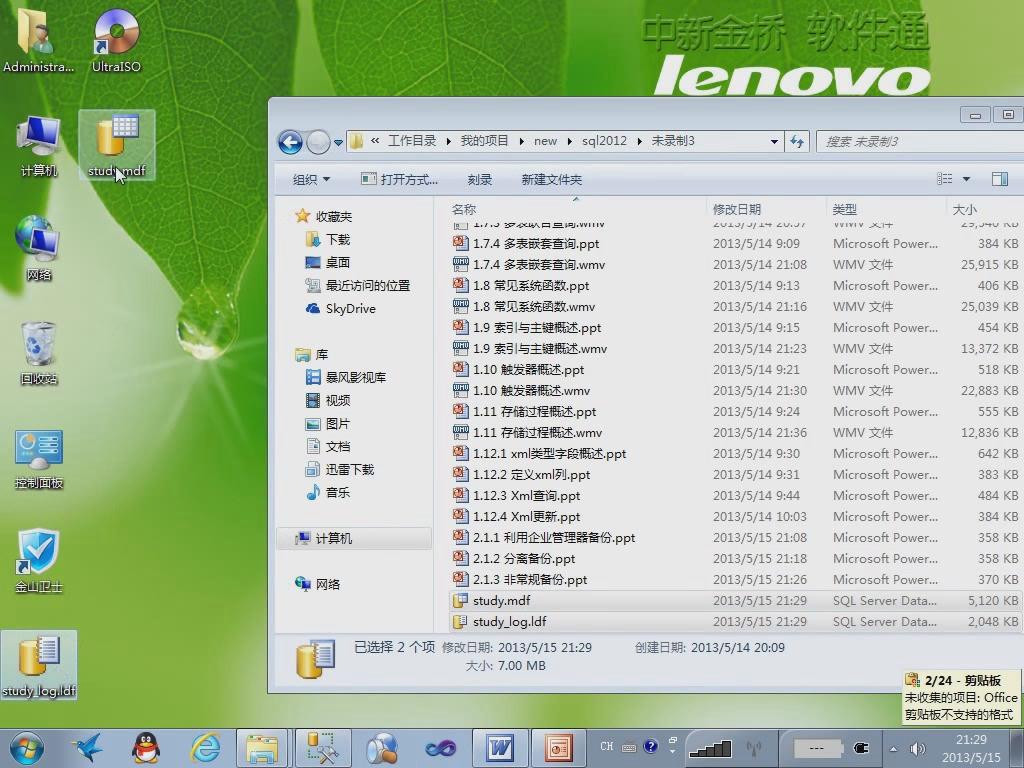Expand the sql2012 breadcrumb arrow

(x=639, y=141)
